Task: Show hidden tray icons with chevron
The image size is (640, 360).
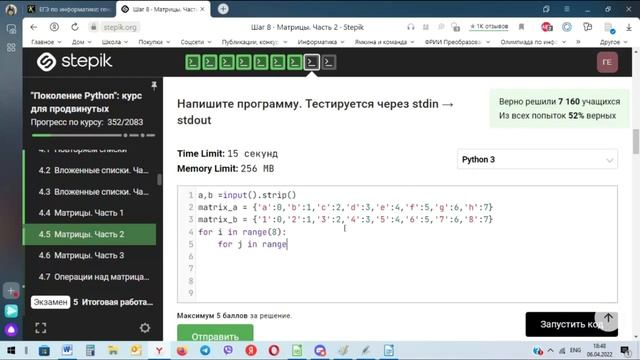Action: pos(550,350)
